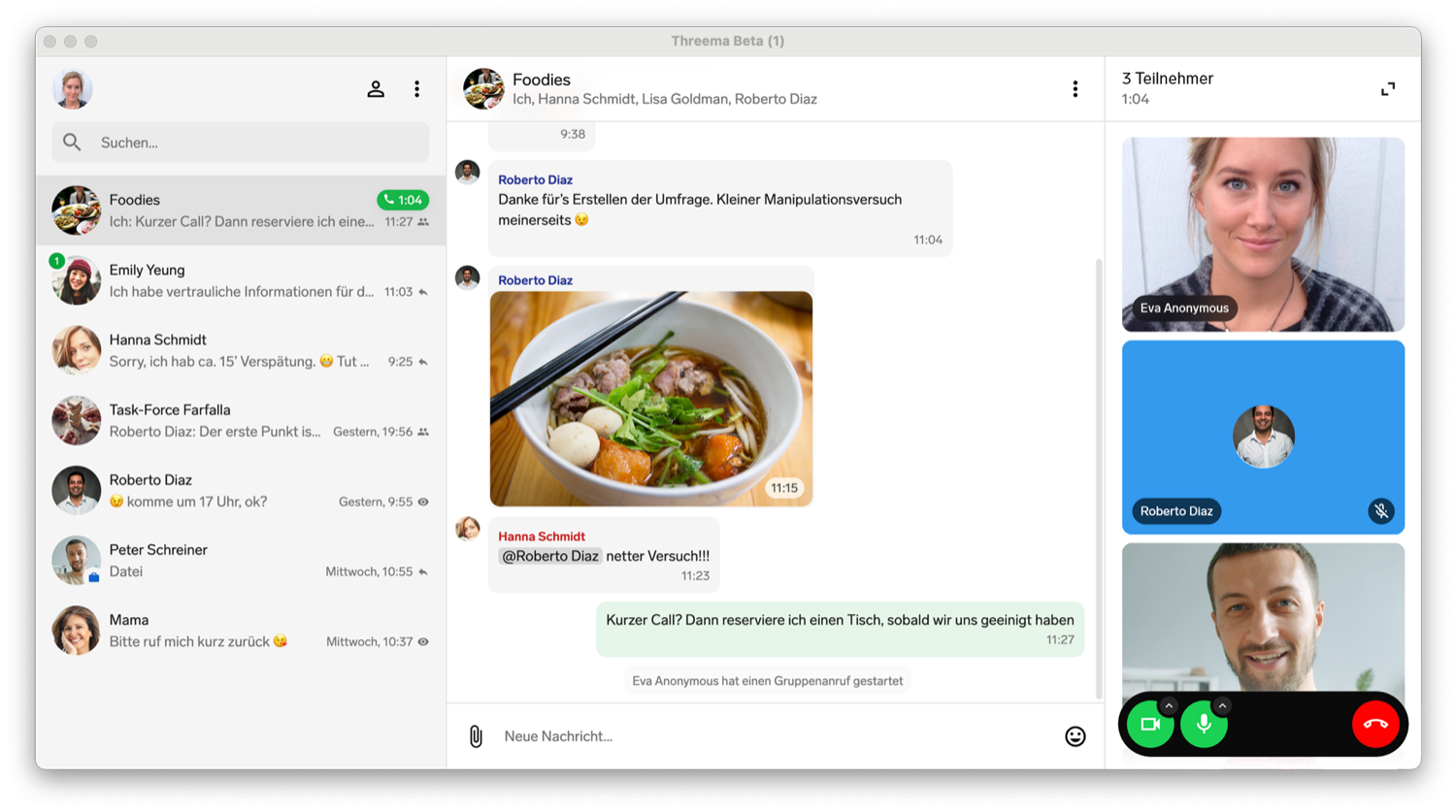Click the Foodies group avatar in chat header
The width and height of the screenshot is (1456, 812).
pyautogui.click(x=483, y=88)
